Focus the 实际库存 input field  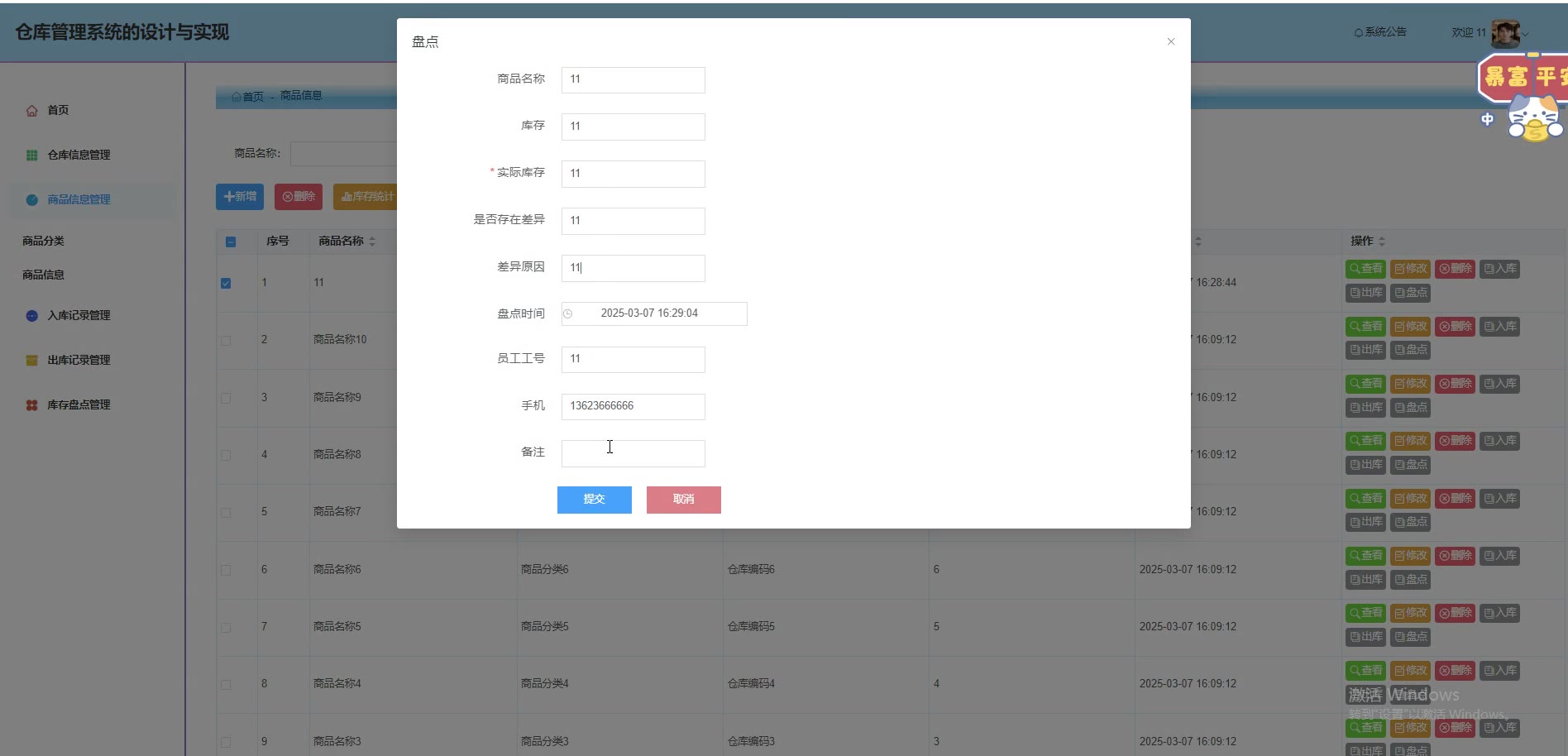(633, 174)
